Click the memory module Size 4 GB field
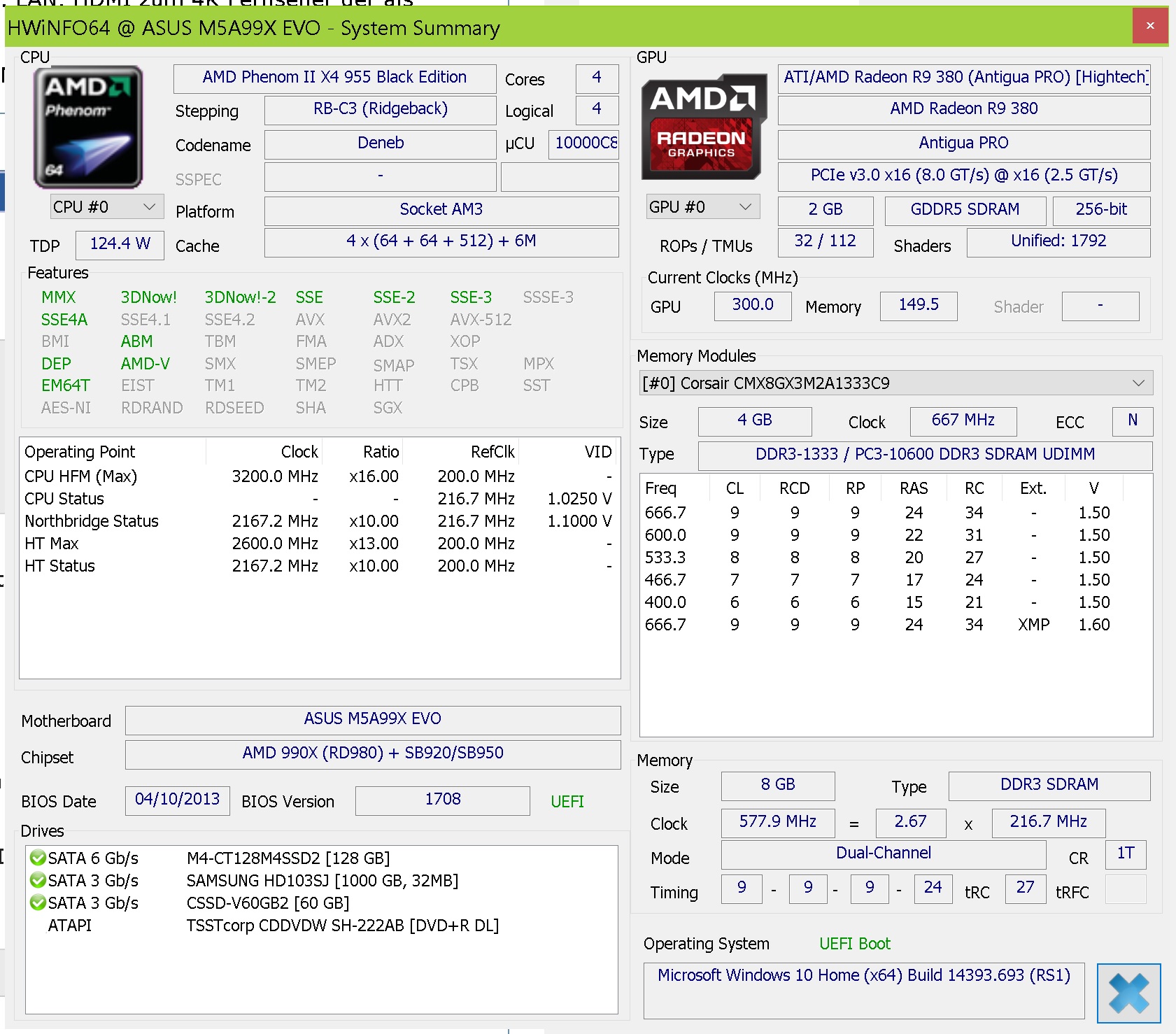 click(x=755, y=421)
